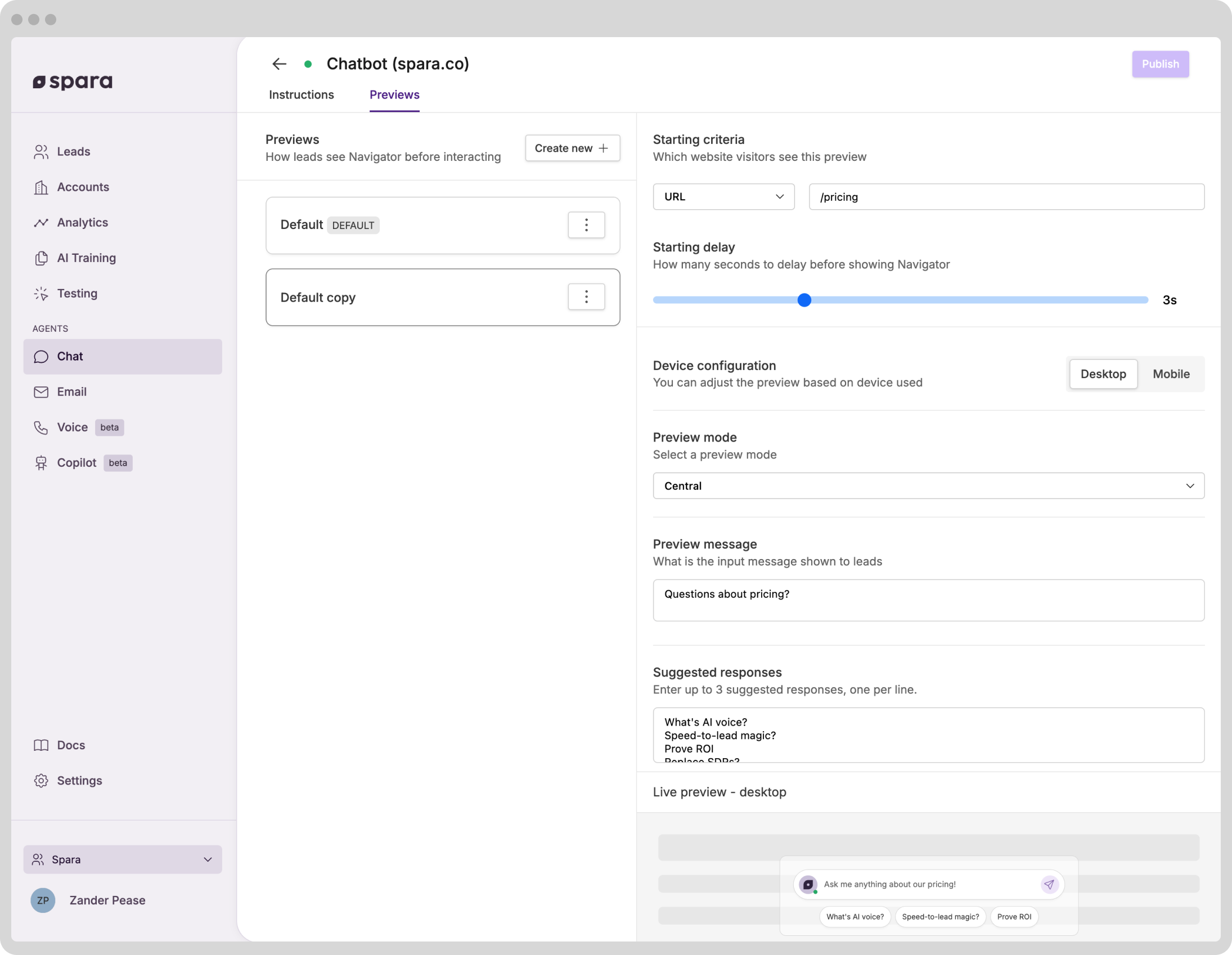Viewport: 1232px width, 955px height.
Task: Click the starting delay slider handle
Action: pos(804,300)
